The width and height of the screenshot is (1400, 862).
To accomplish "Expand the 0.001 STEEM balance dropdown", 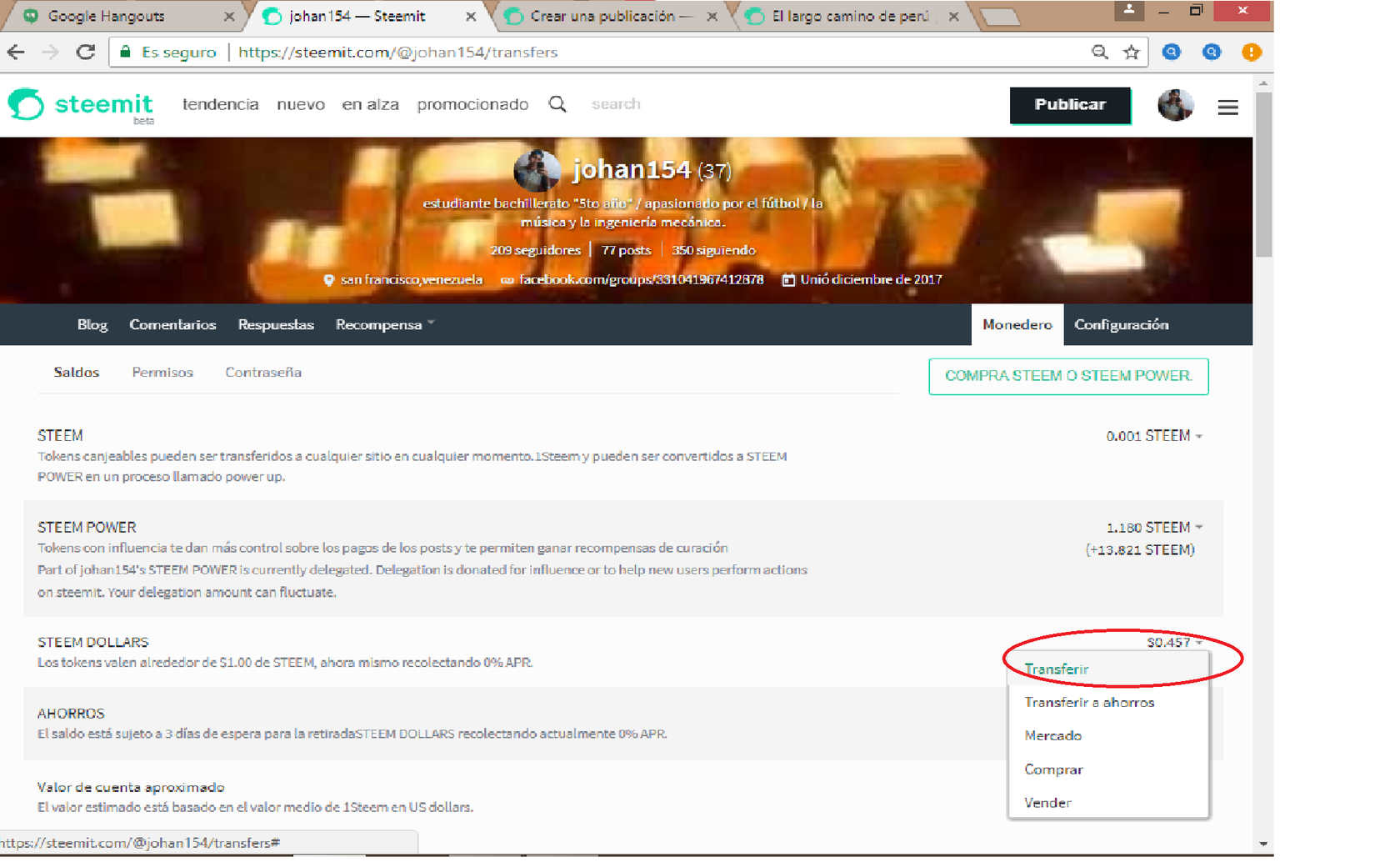I will (1154, 436).
